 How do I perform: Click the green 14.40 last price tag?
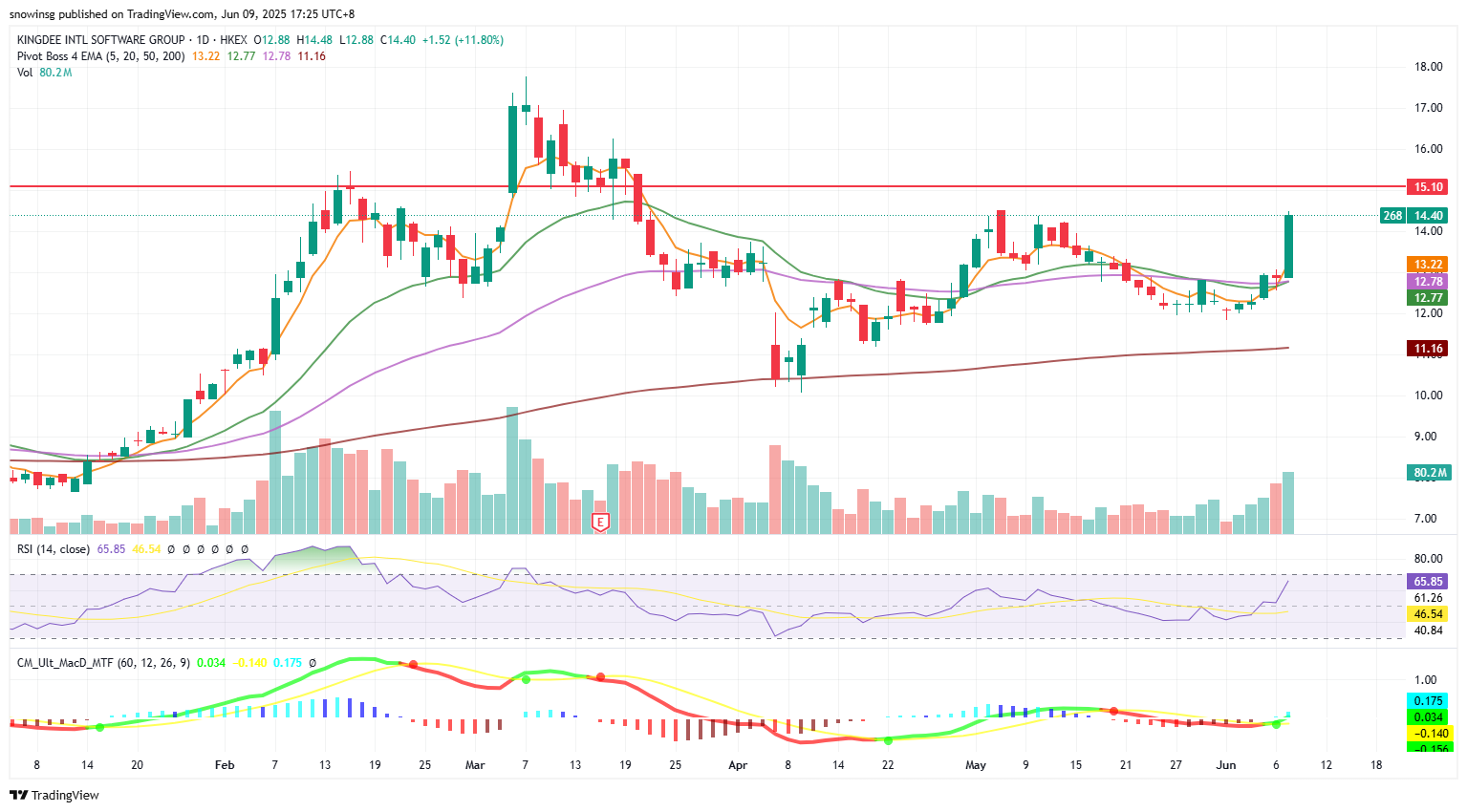pyautogui.click(x=1428, y=216)
